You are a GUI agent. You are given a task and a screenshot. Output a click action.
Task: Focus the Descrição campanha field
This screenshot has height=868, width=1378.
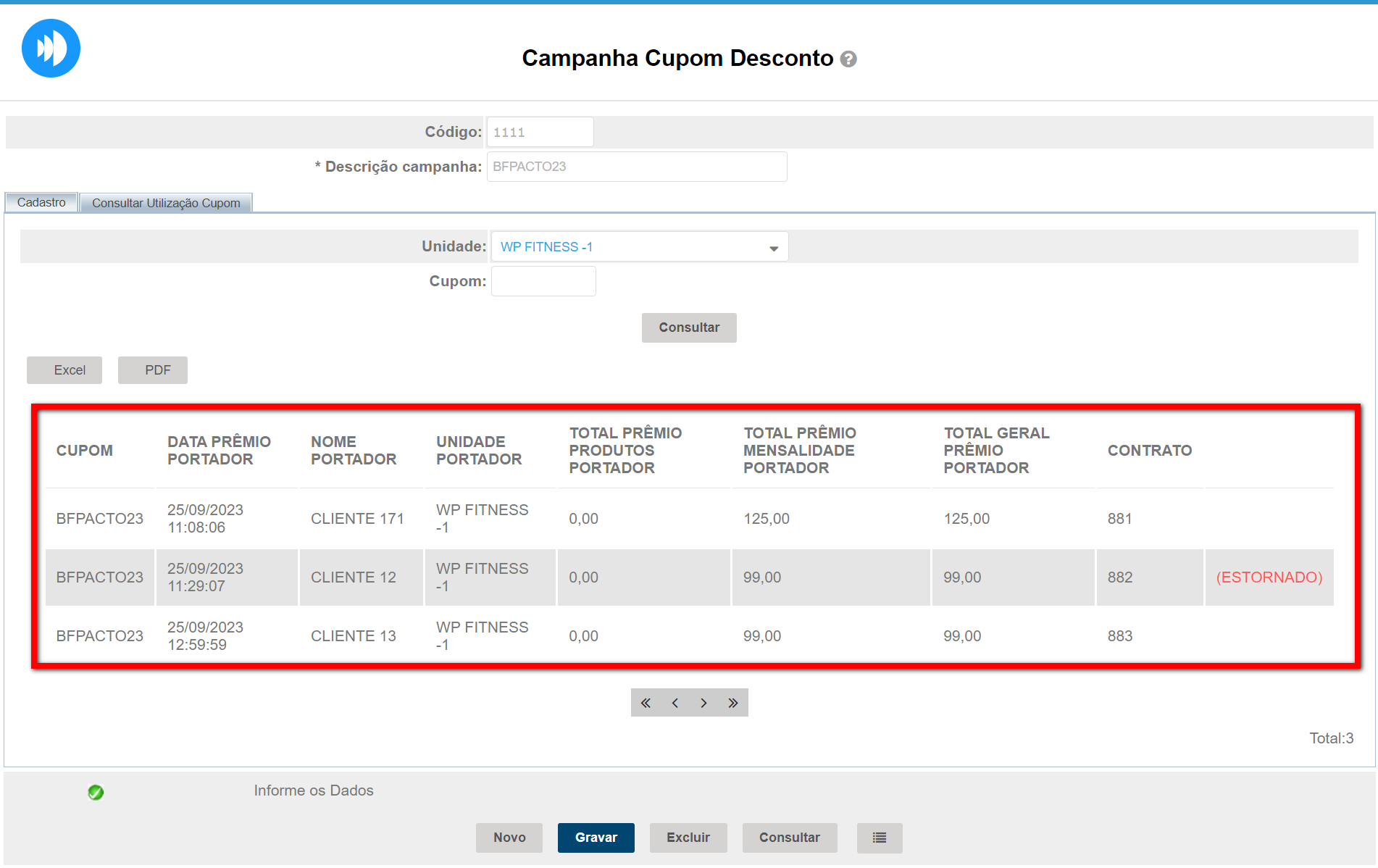pos(636,167)
